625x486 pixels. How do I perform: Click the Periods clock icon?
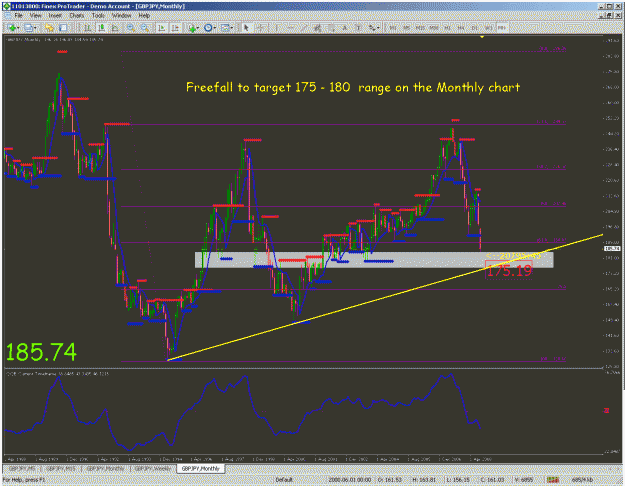click(208, 28)
